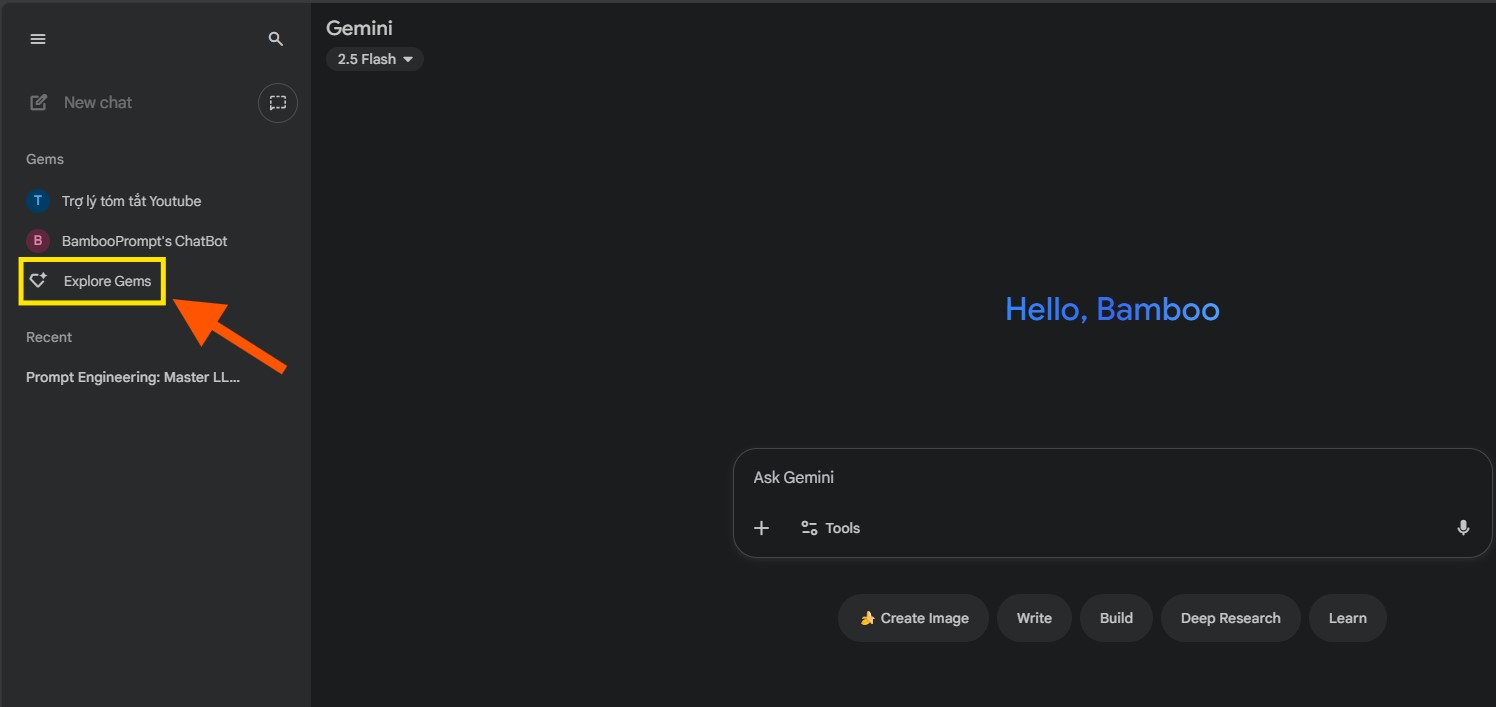Open Trợ lý tóm tắt Youtube gem

click(131, 201)
